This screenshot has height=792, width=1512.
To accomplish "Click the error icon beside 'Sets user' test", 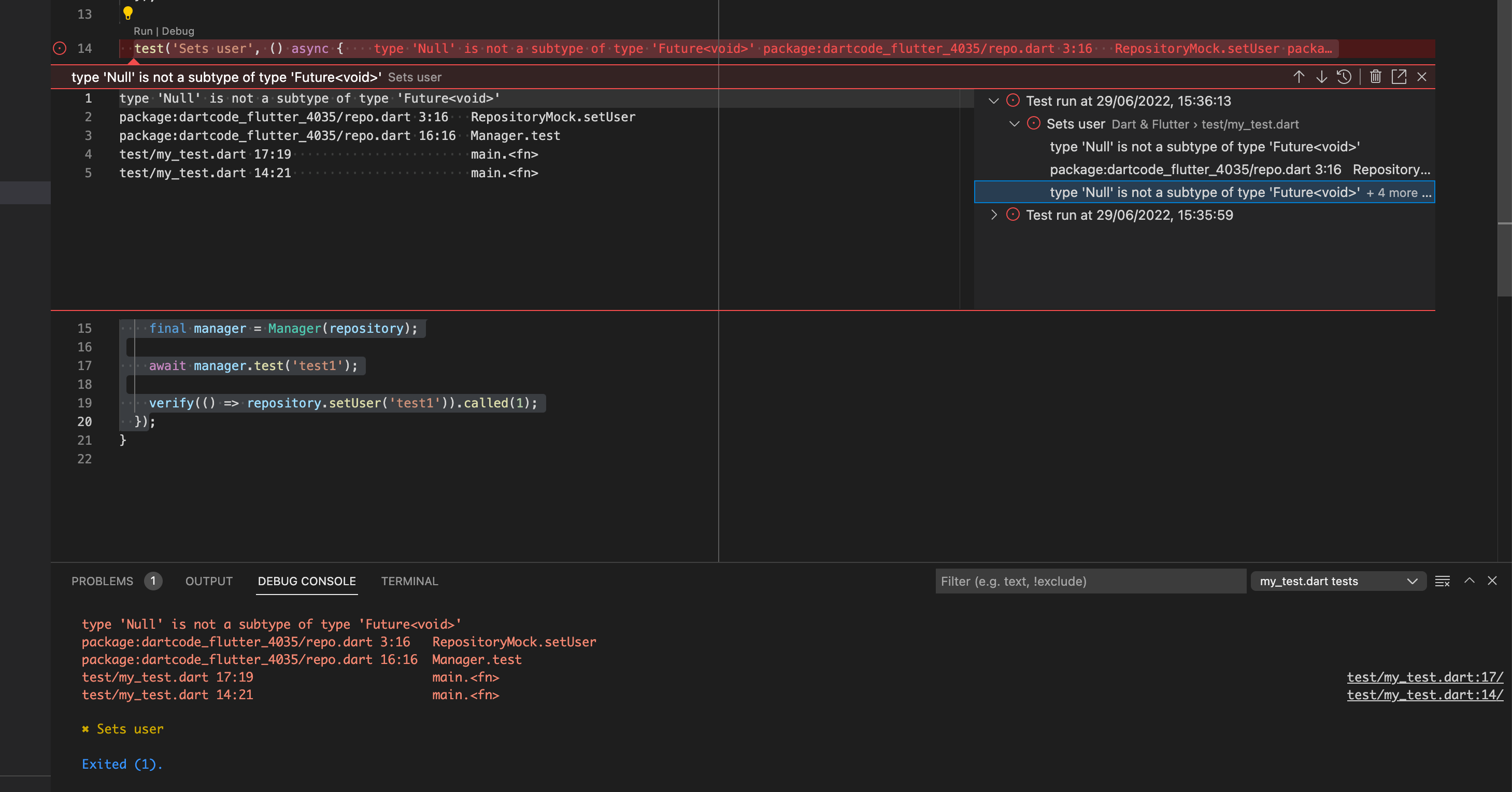I will point(1034,124).
